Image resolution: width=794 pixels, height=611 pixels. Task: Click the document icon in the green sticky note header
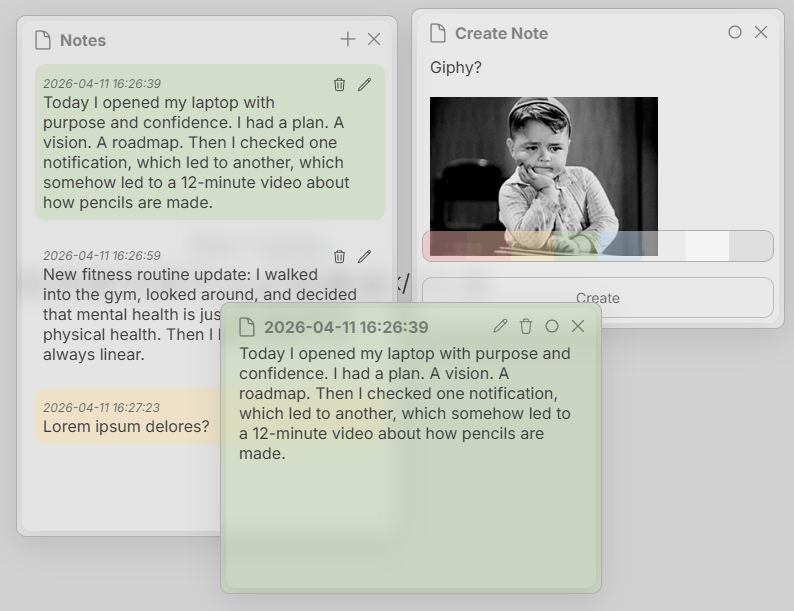(x=247, y=327)
